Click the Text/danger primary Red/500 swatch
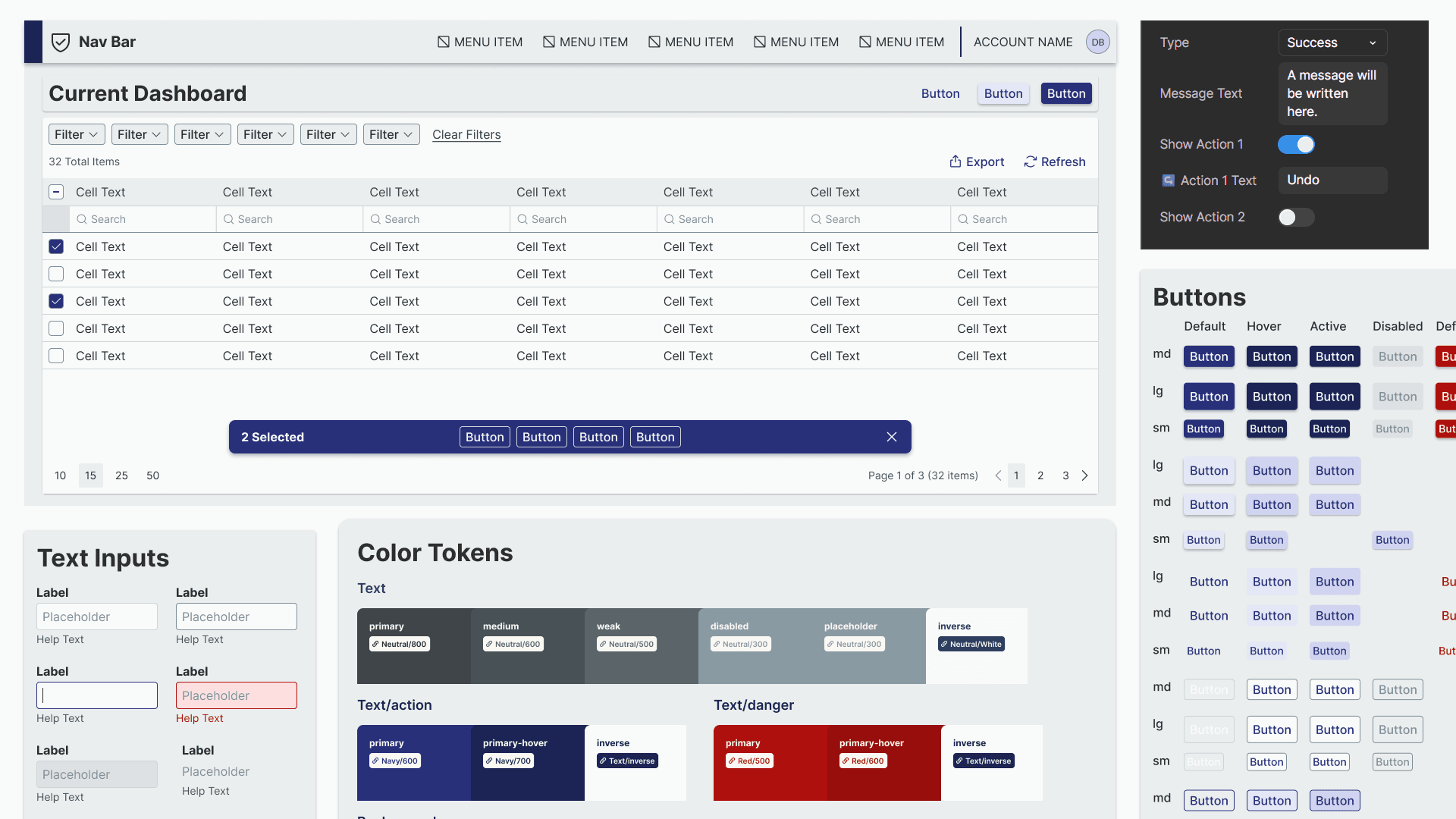Screen dimensions: 1456x819 point(770,763)
